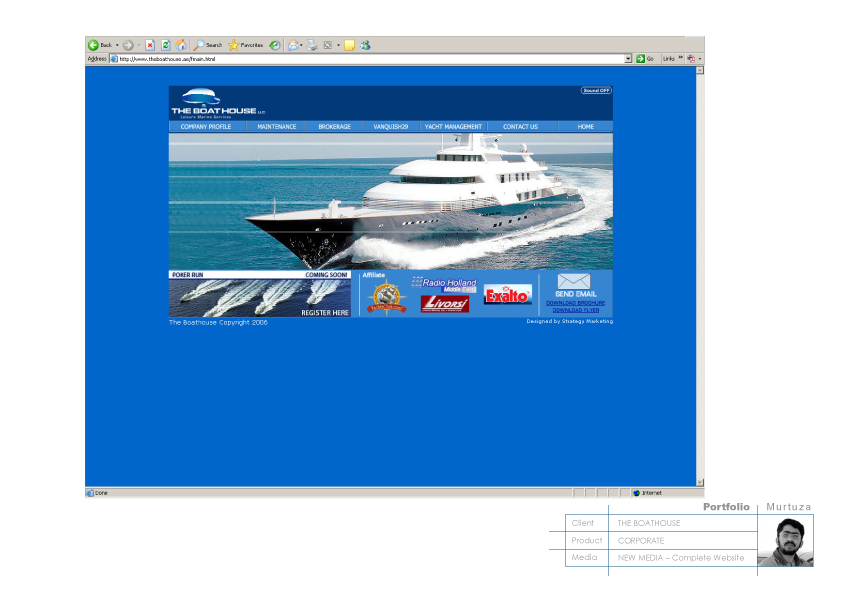Viewport: 842px width, 595px height.
Task: Open the Search toolbar button
Action: click(208, 45)
